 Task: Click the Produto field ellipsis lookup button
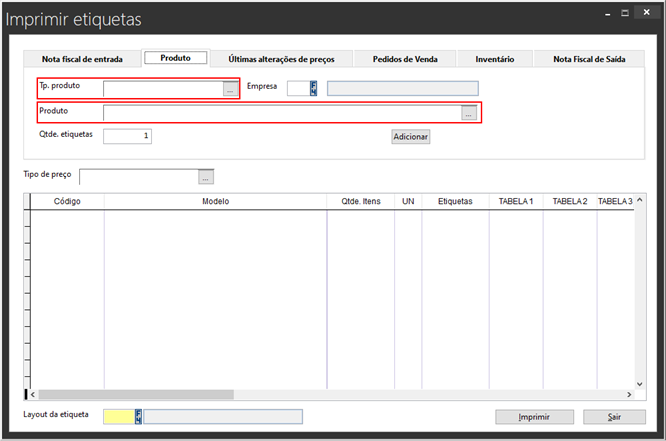click(468, 113)
